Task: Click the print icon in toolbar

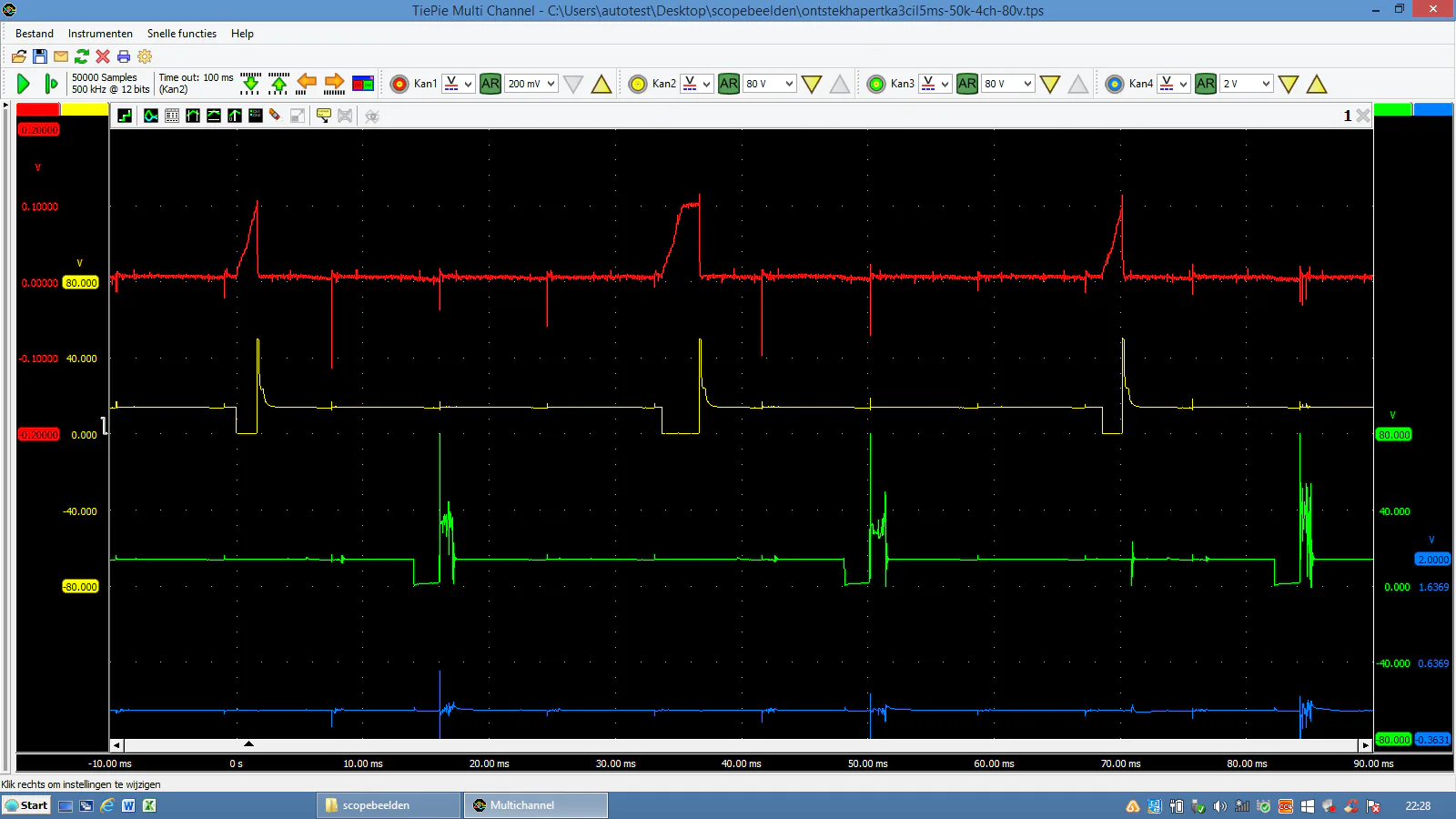Action: (124, 56)
